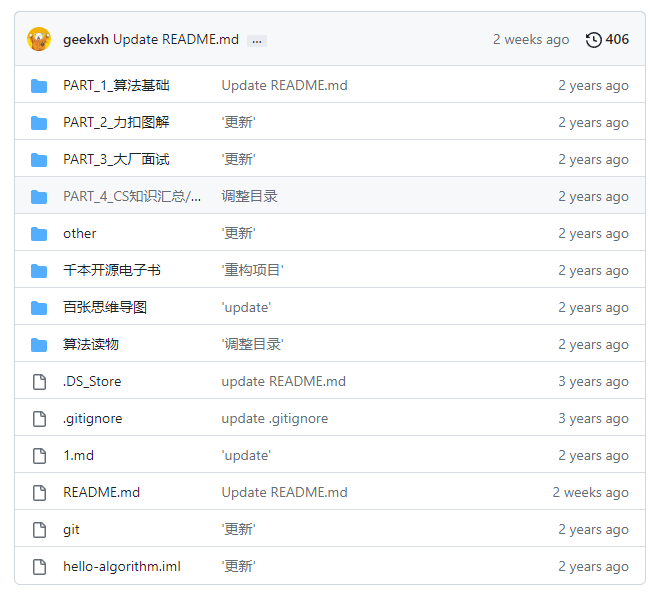Open 'Update README.md' commit in README.md row
Image resolution: width=653 pixels, height=596 pixels.
284,493
